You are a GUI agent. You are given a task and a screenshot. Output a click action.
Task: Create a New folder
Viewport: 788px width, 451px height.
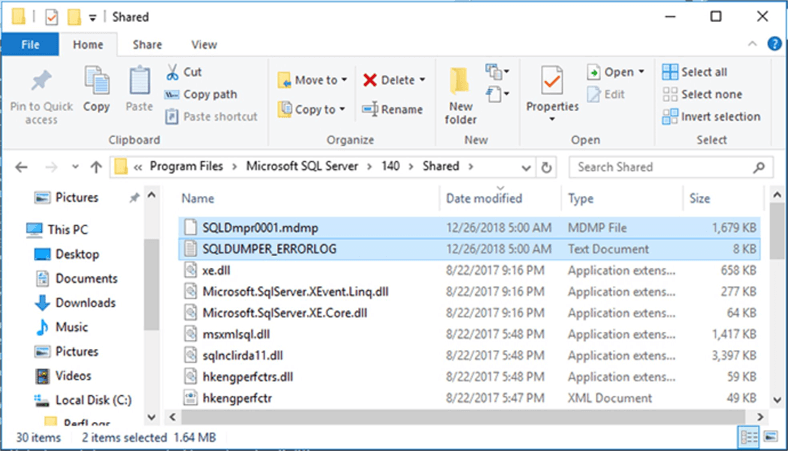coord(460,96)
